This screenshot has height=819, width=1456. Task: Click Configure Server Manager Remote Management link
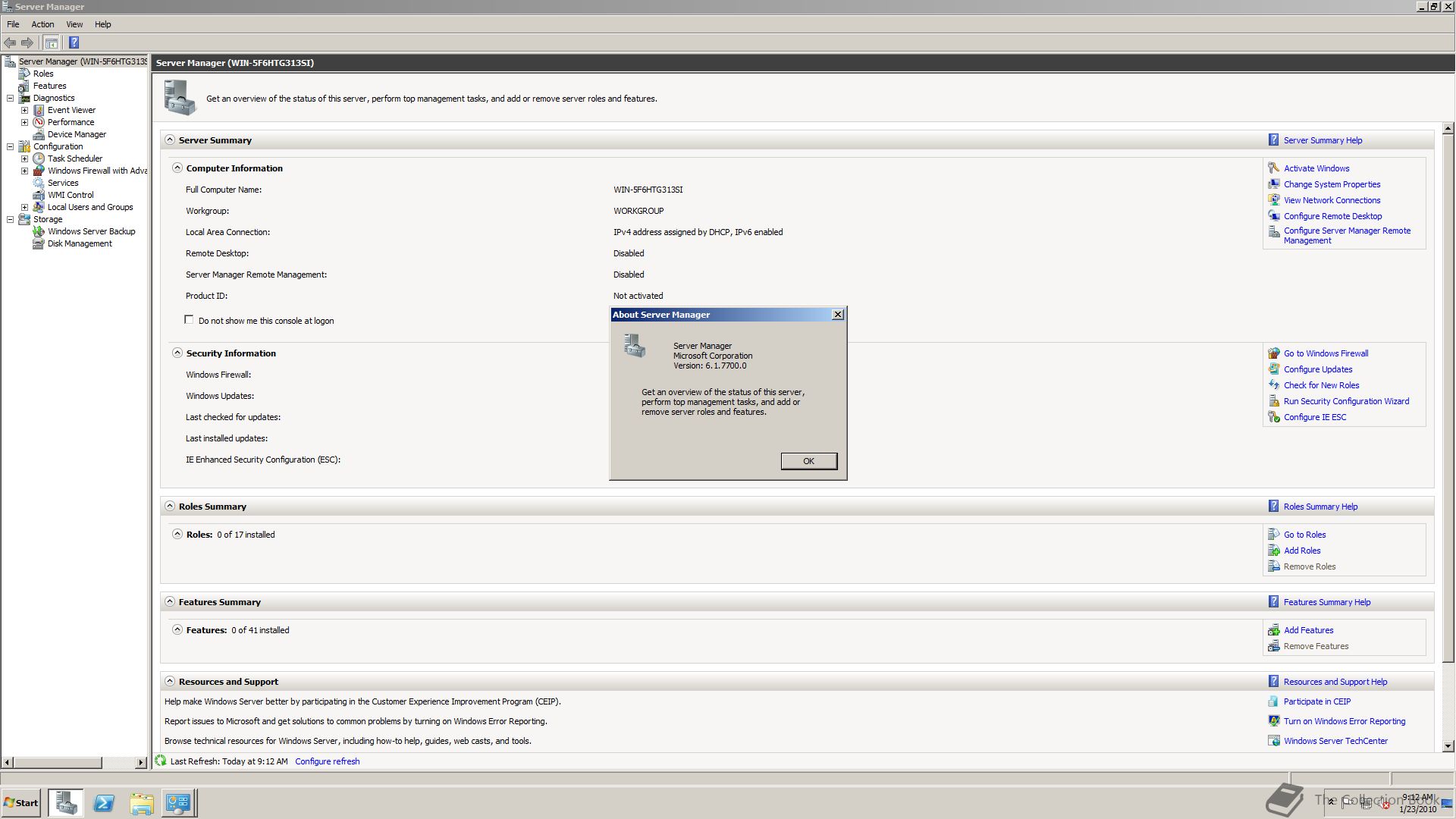pos(1347,236)
